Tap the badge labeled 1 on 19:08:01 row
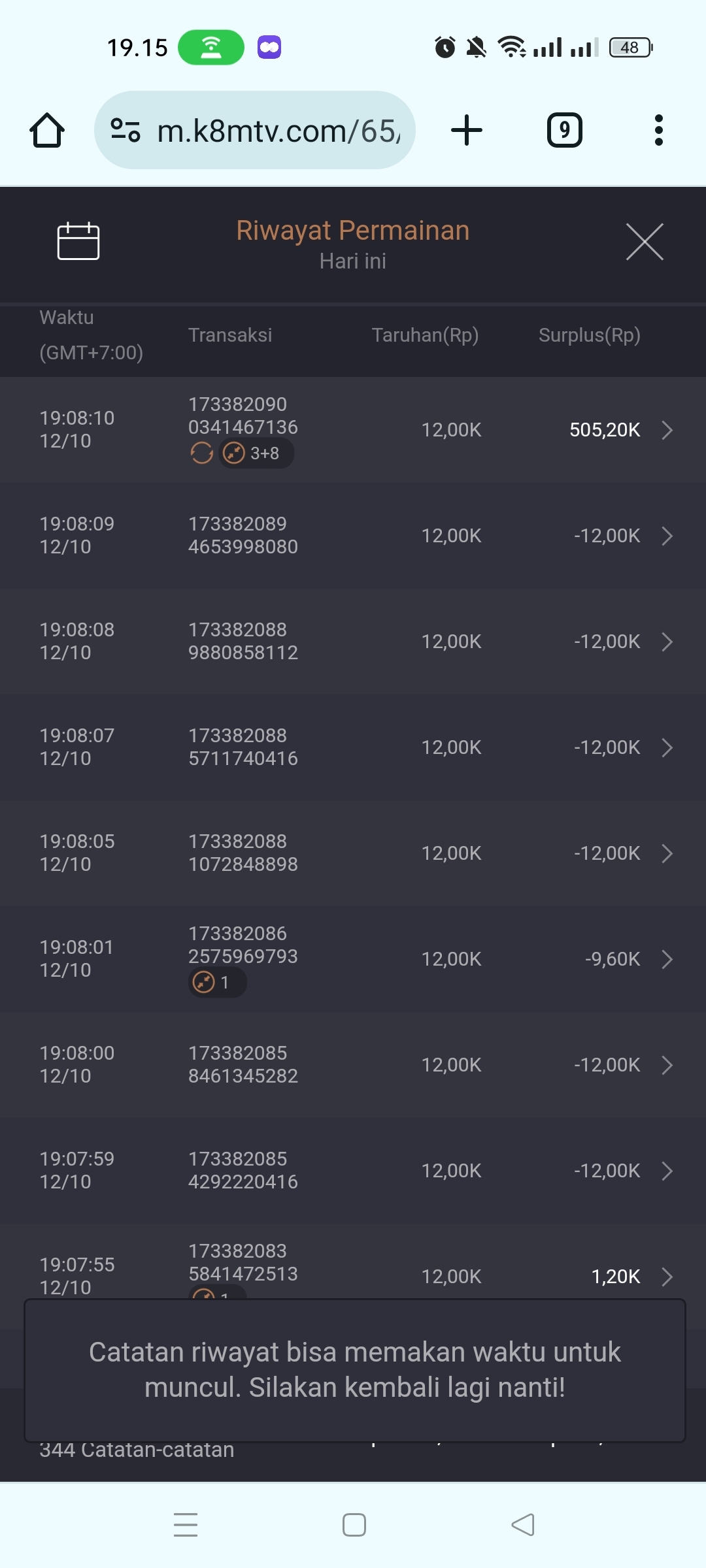Viewport: 706px width, 1568px height. 217,983
